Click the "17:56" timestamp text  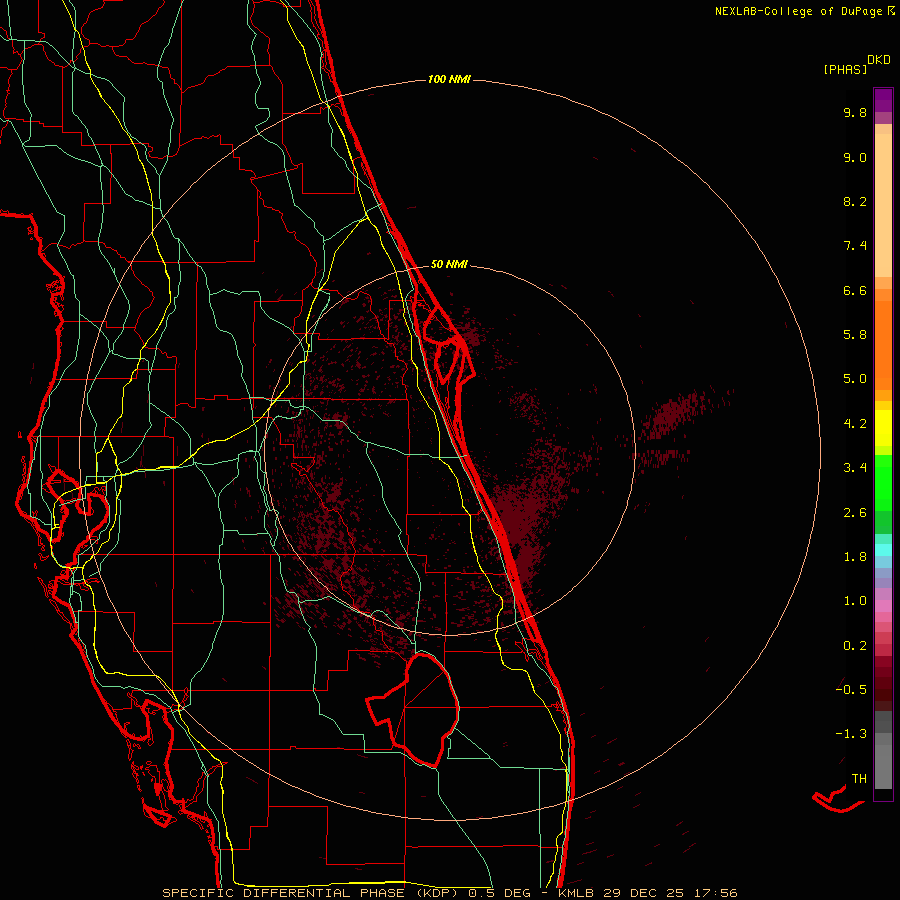coord(715,893)
